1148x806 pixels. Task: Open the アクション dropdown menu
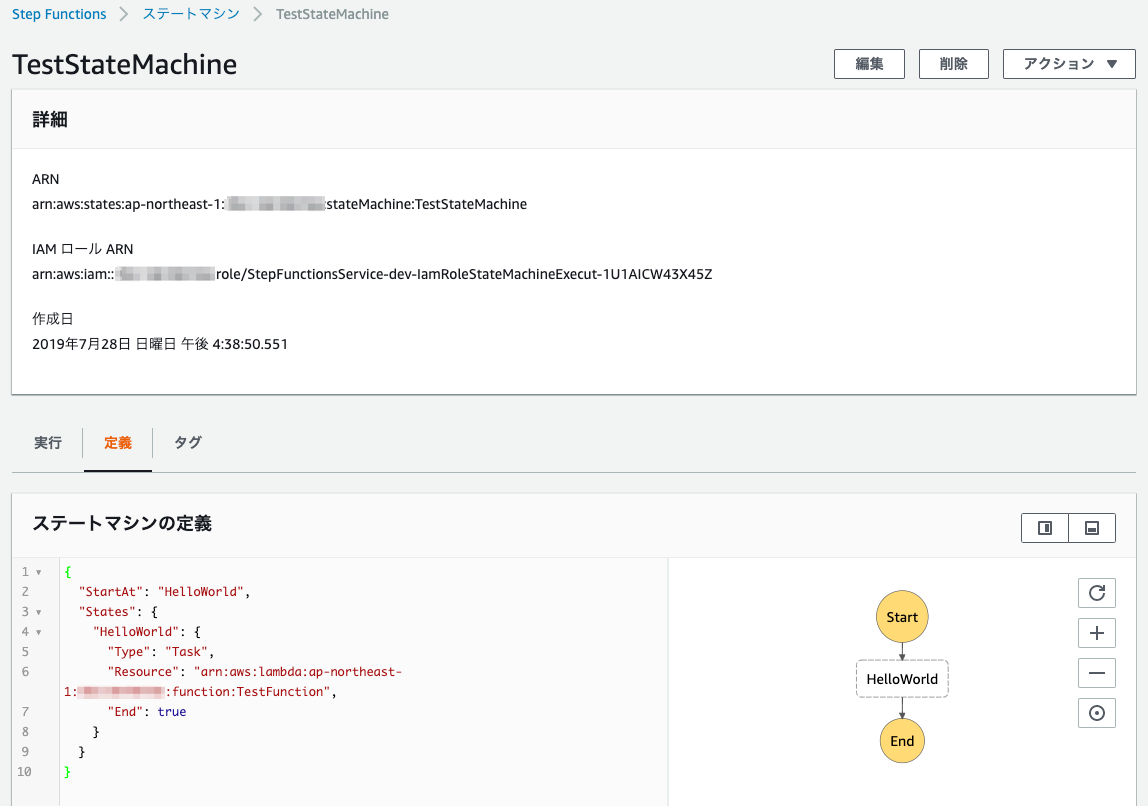coord(1068,64)
